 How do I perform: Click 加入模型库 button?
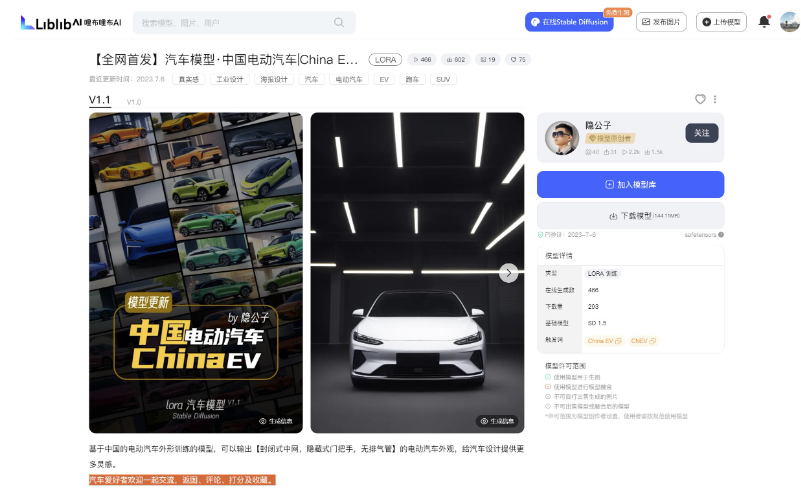pos(630,184)
